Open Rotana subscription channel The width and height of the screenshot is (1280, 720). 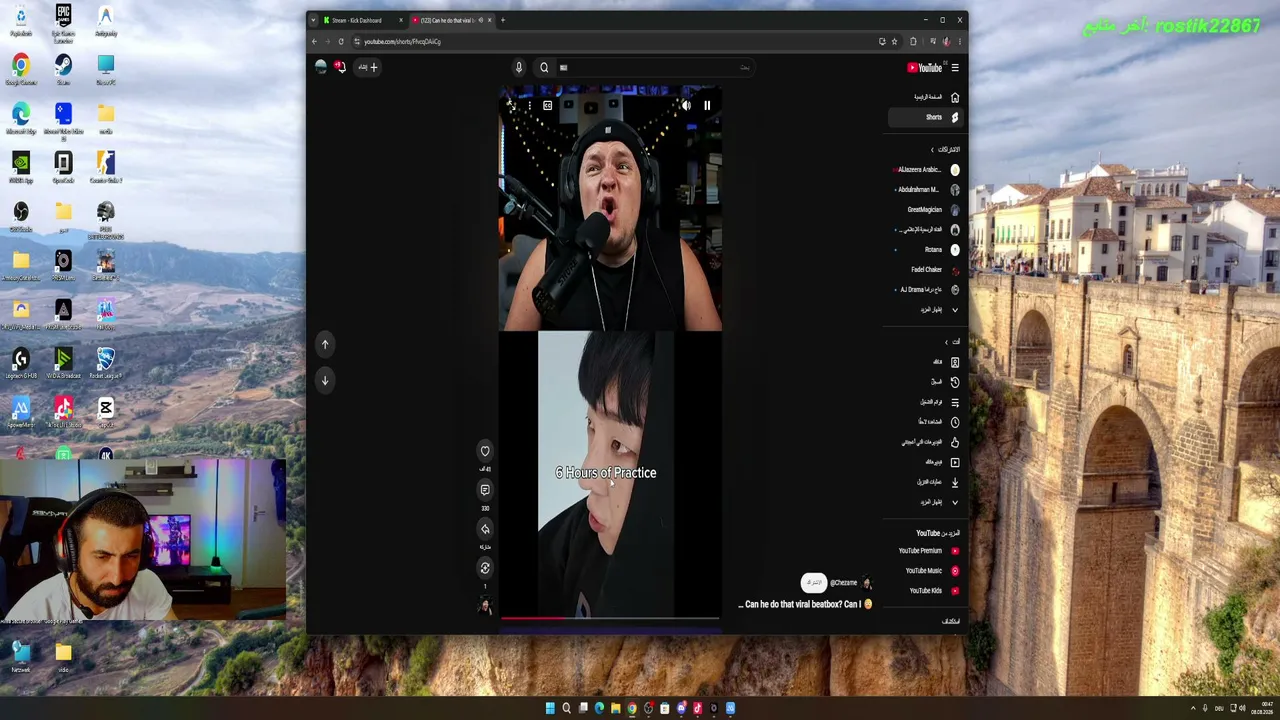coord(926,250)
